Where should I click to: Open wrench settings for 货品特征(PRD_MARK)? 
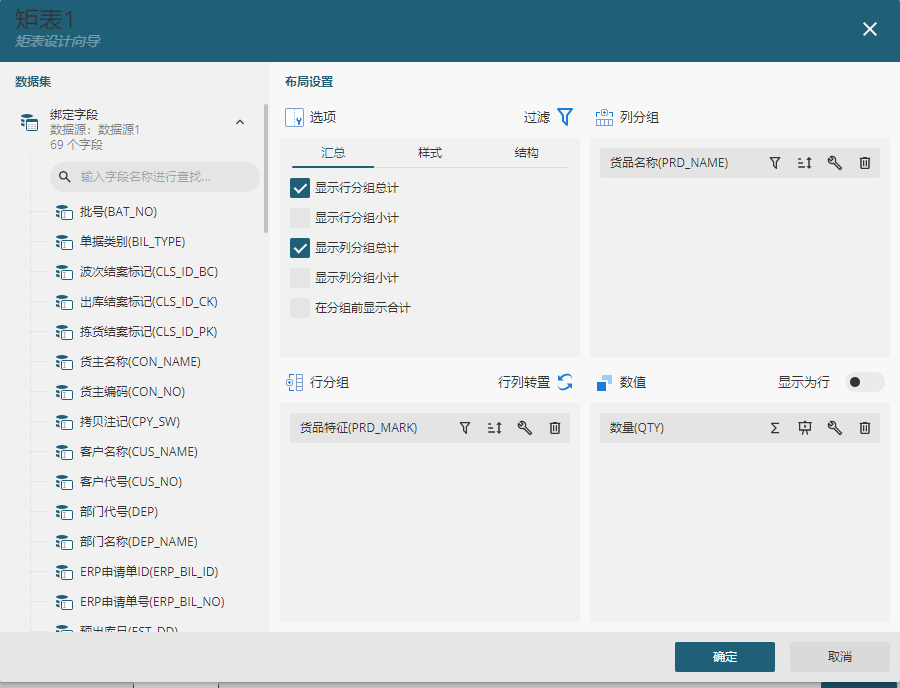[525, 428]
